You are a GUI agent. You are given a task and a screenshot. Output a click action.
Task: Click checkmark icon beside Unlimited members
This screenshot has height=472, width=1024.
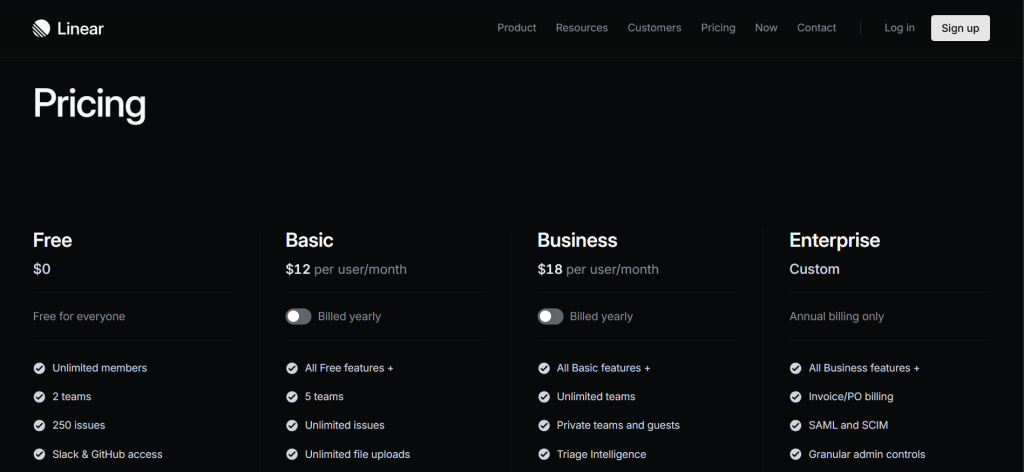coord(39,368)
